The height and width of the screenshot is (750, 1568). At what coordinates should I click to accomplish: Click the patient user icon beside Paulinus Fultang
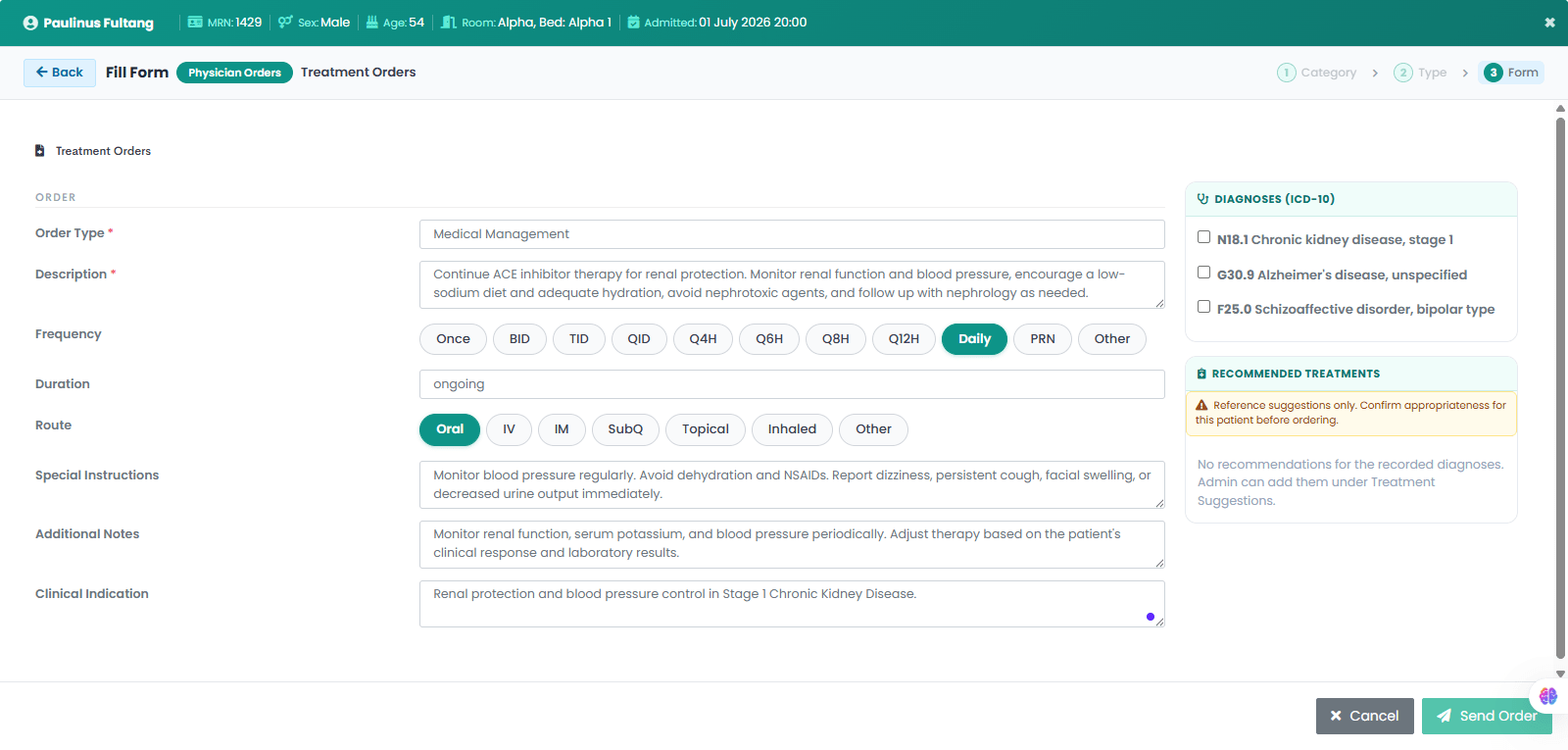[30, 23]
